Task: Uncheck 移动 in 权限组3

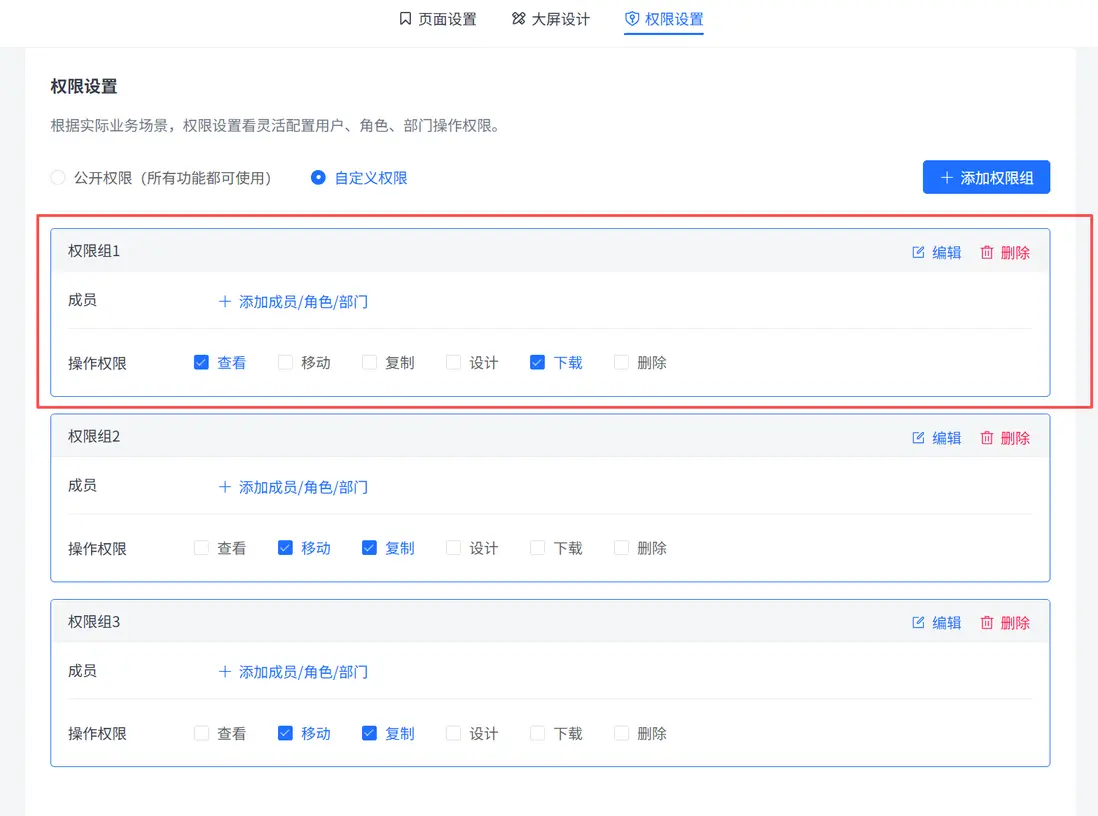Action: pos(285,733)
